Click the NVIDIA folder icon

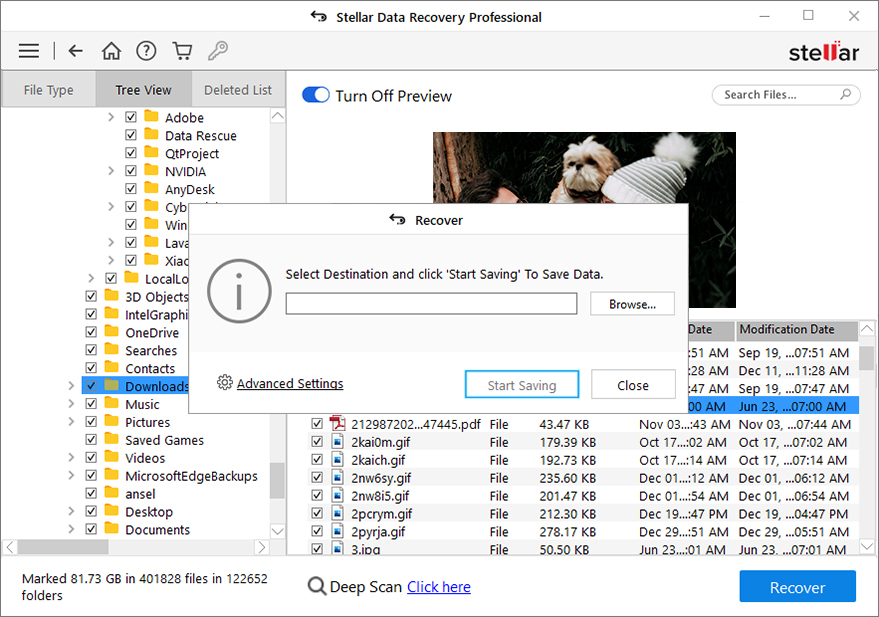coord(151,170)
